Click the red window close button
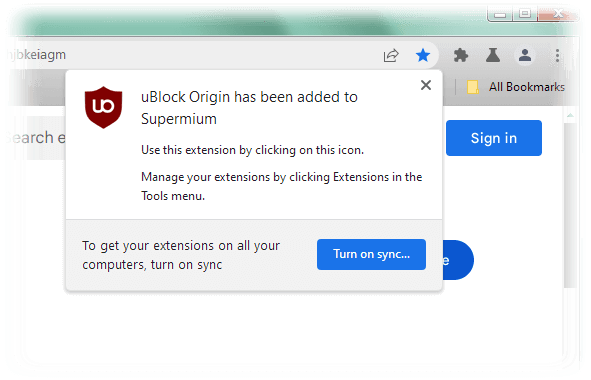The width and height of the screenshot is (591, 380). pos(557,14)
